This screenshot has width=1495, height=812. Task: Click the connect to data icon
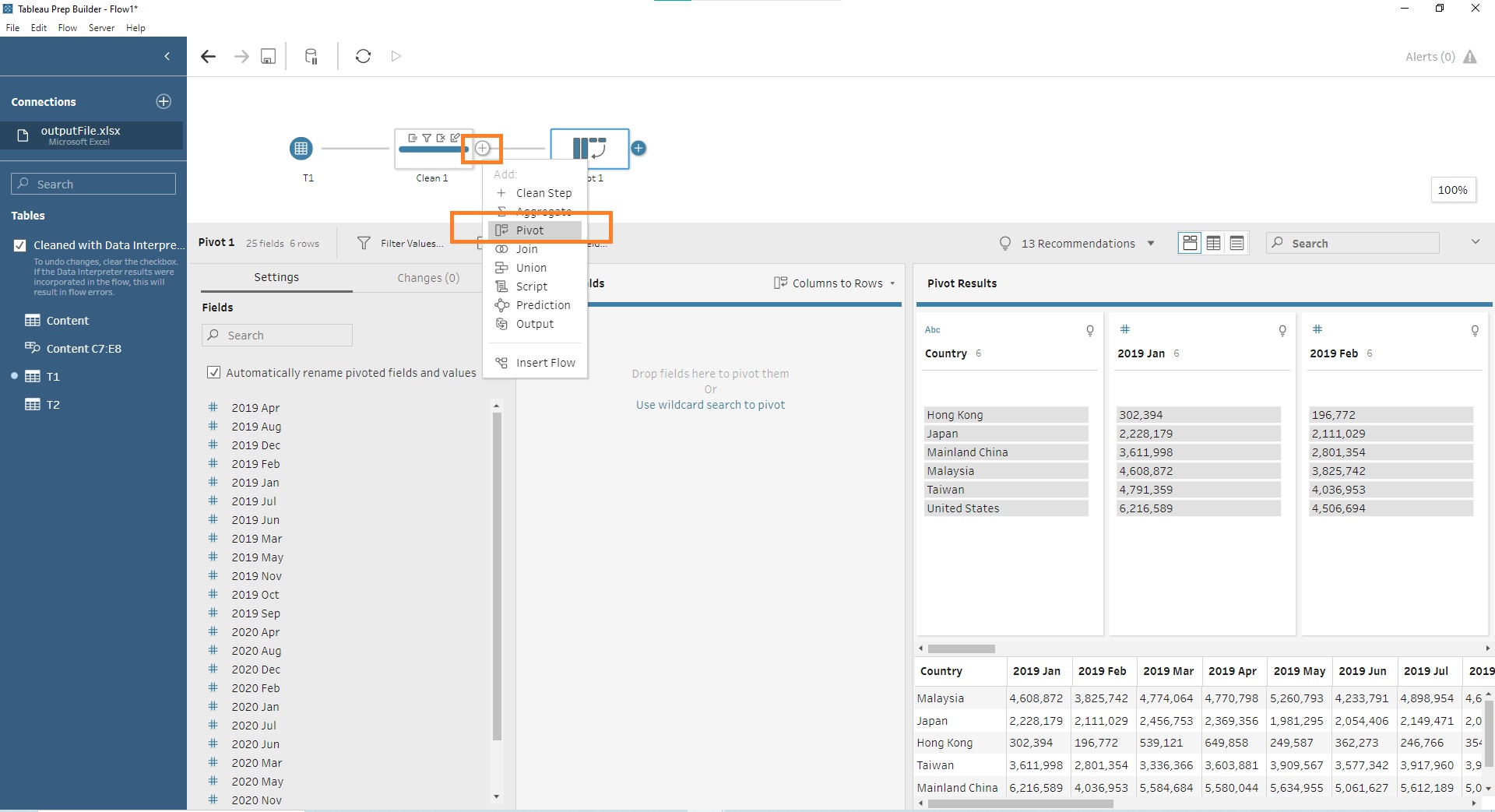[x=311, y=56]
